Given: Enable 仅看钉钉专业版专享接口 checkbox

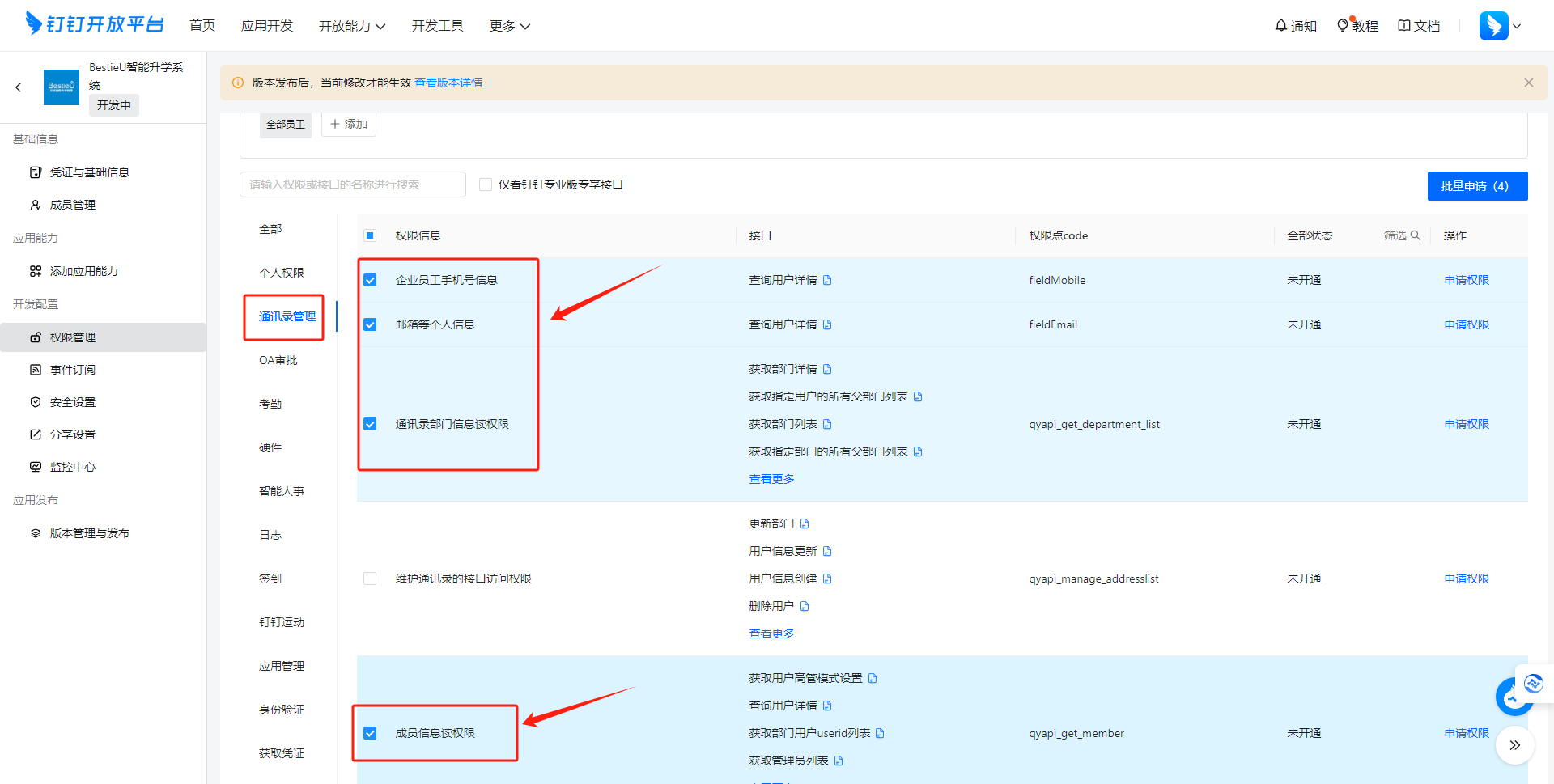Looking at the screenshot, I should tap(486, 184).
